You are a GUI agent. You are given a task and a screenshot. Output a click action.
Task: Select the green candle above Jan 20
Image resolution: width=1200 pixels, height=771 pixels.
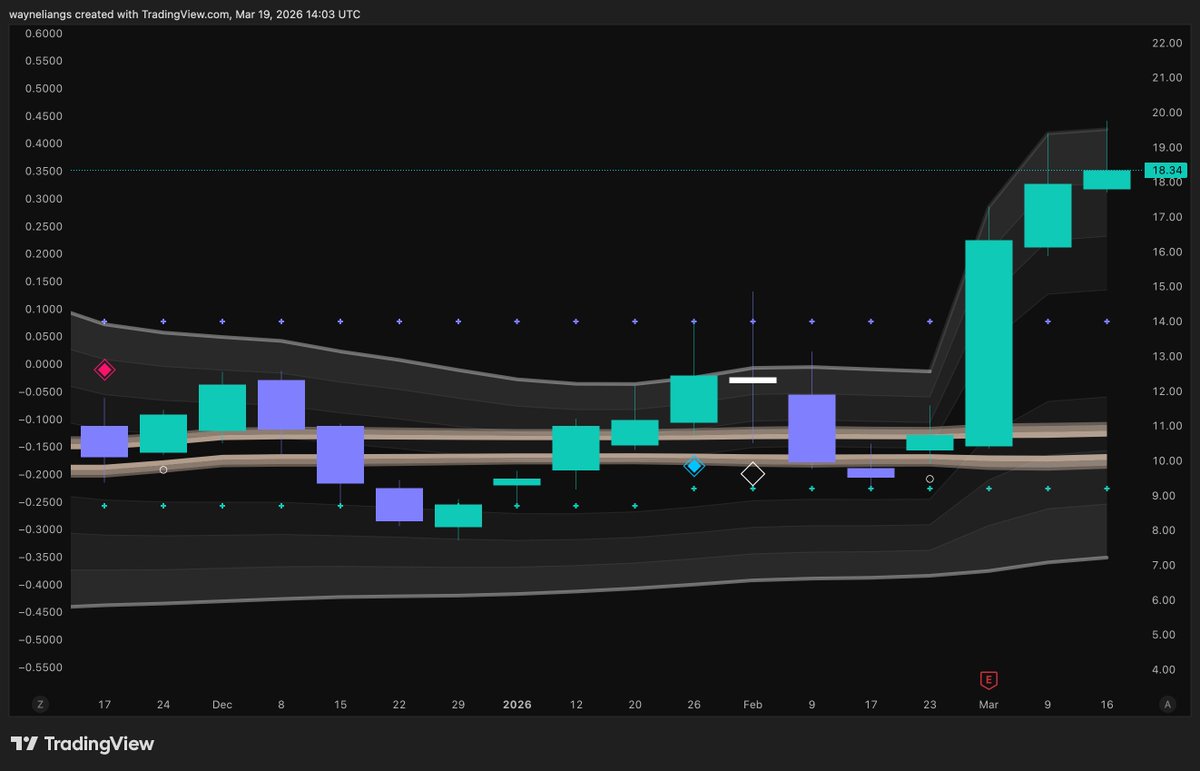point(635,433)
